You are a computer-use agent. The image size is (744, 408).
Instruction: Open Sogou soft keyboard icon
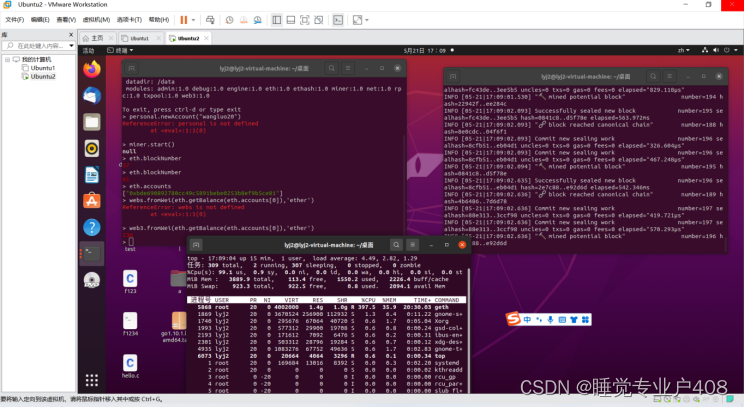[562, 319]
